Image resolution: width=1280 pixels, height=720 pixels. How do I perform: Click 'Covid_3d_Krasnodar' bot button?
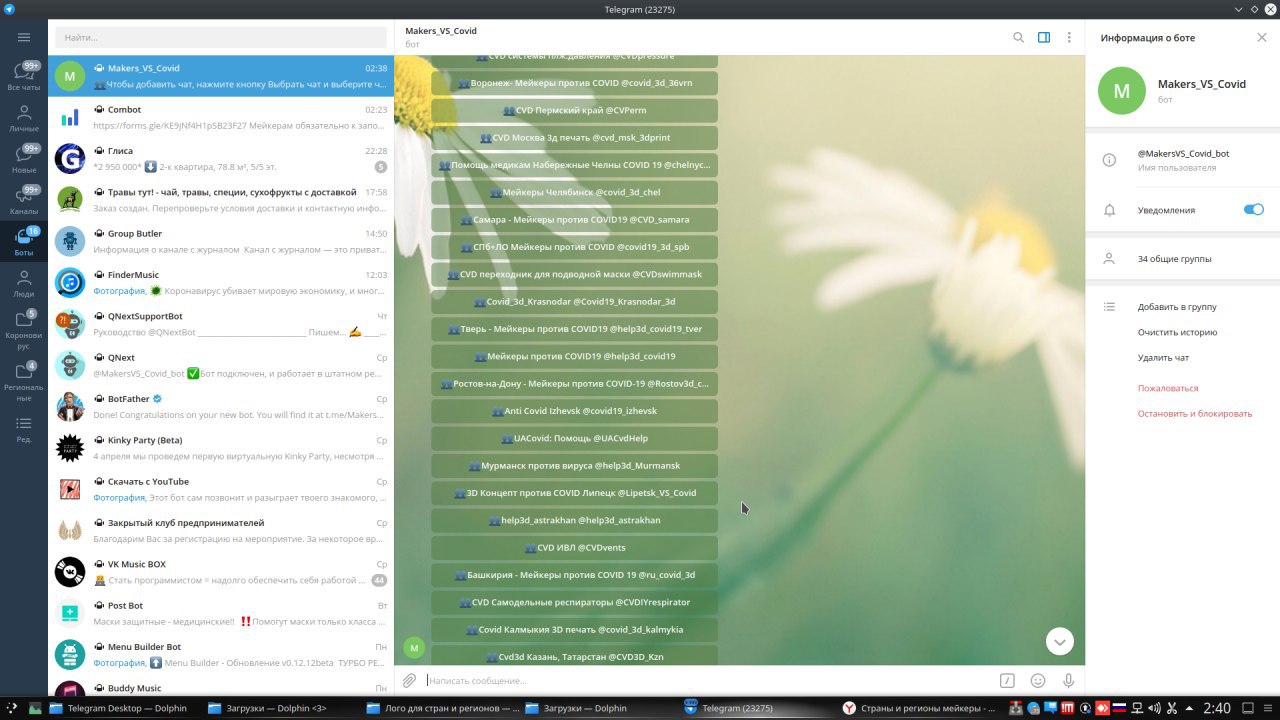tap(574, 301)
